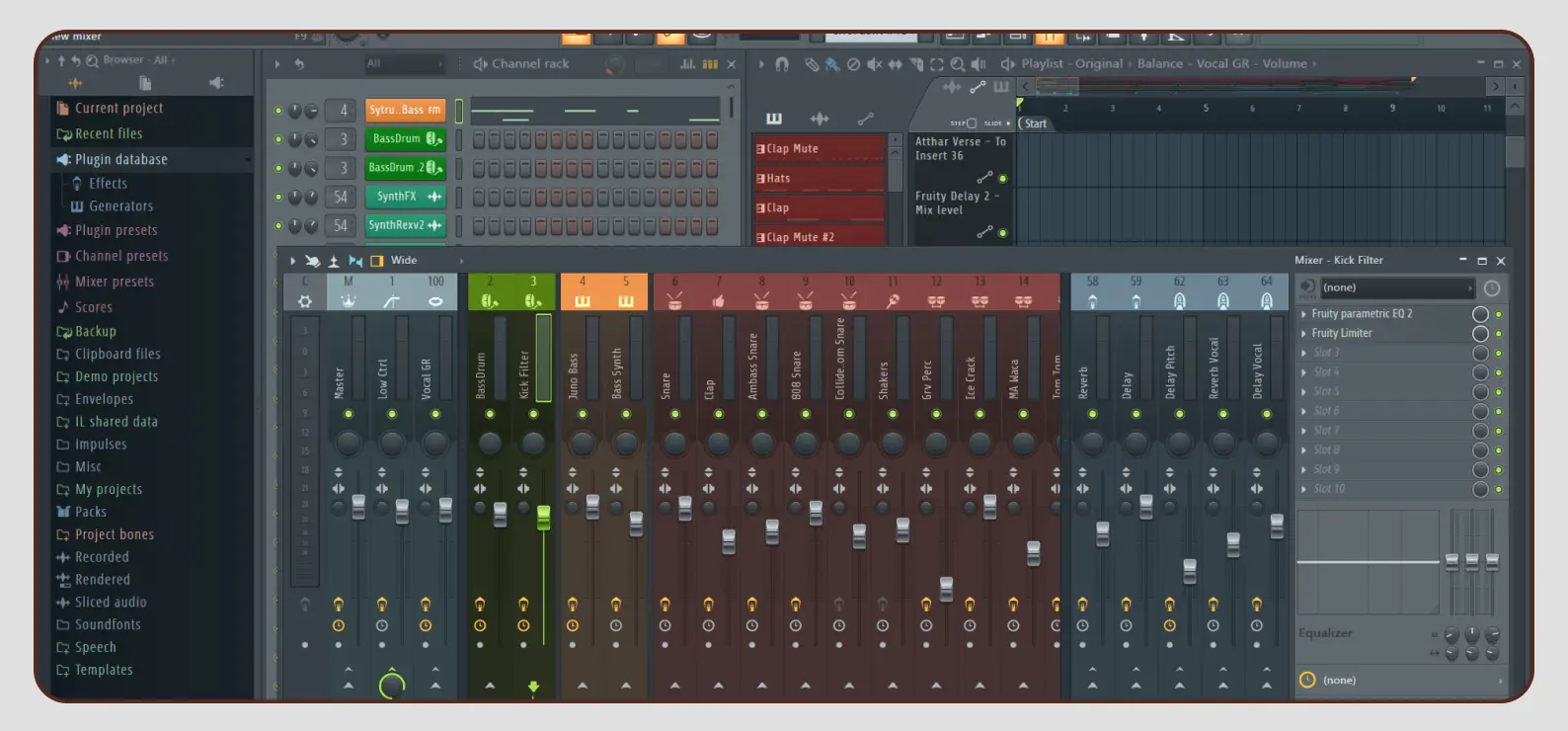Viewport: 1568px width, 731px height.
Task: Expand Fruity parametric EQ 2 slot menu
Action: tap(1303, 314)
